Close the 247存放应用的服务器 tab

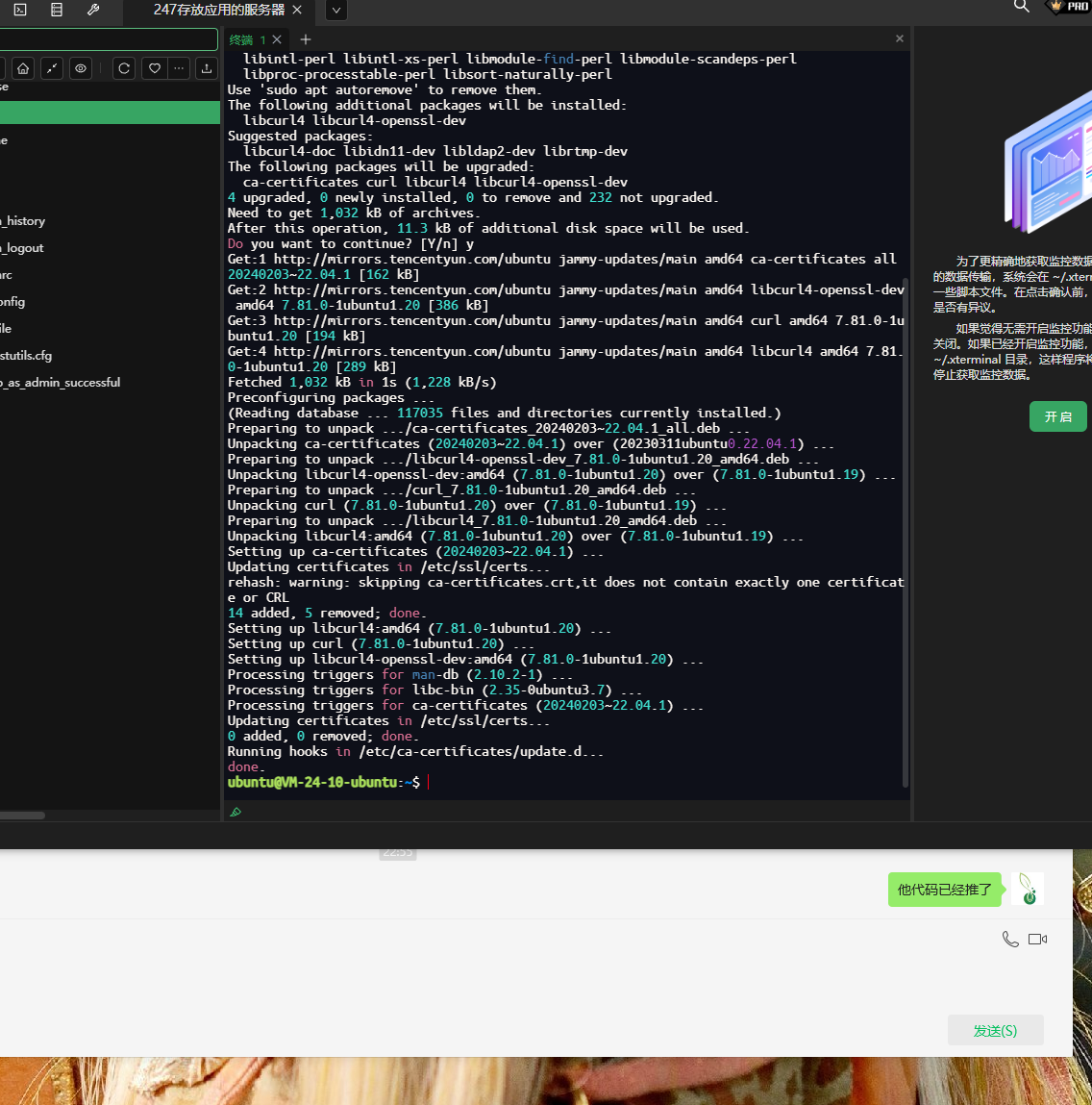297,10
